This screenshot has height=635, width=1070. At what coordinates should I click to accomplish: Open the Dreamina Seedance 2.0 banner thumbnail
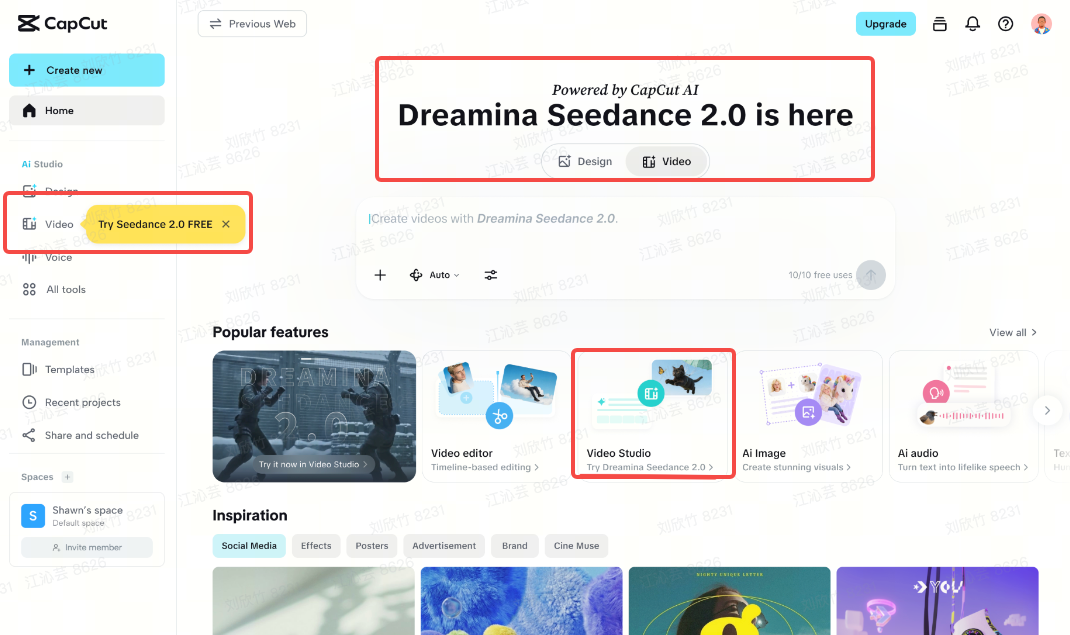(x=314, y=416)
